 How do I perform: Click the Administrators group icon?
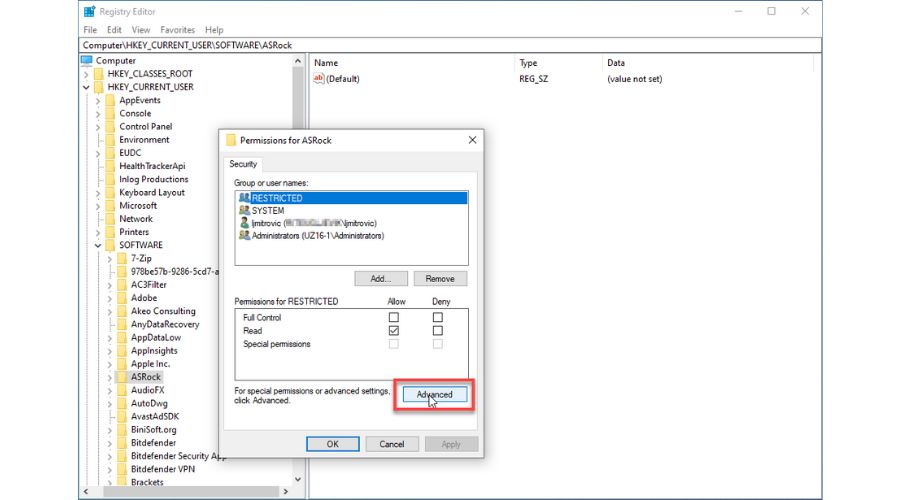coord(245,235)
